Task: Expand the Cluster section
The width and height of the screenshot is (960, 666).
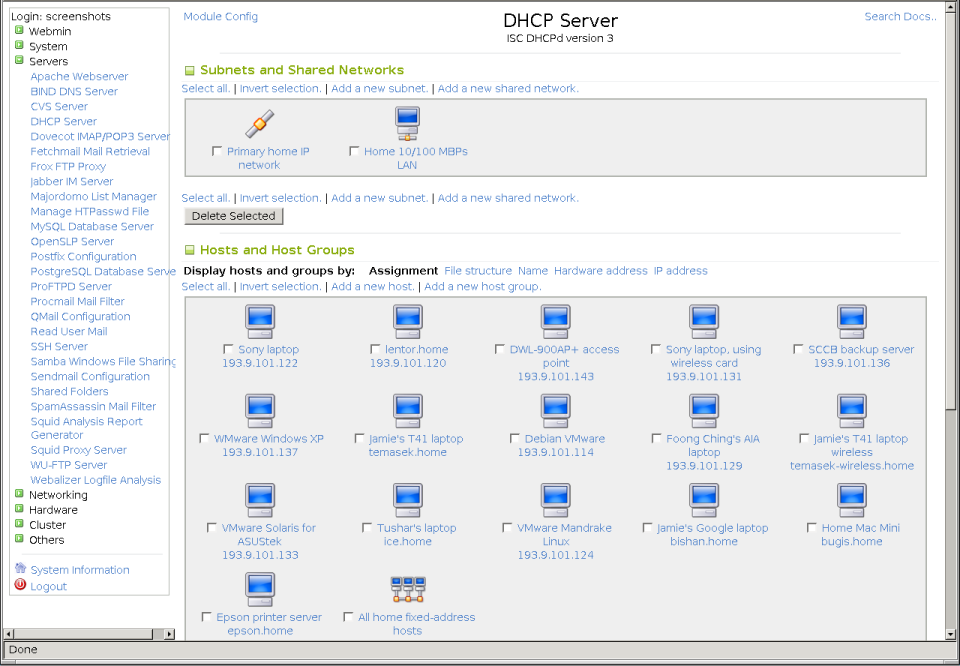Action: click(x=17, y=524)
